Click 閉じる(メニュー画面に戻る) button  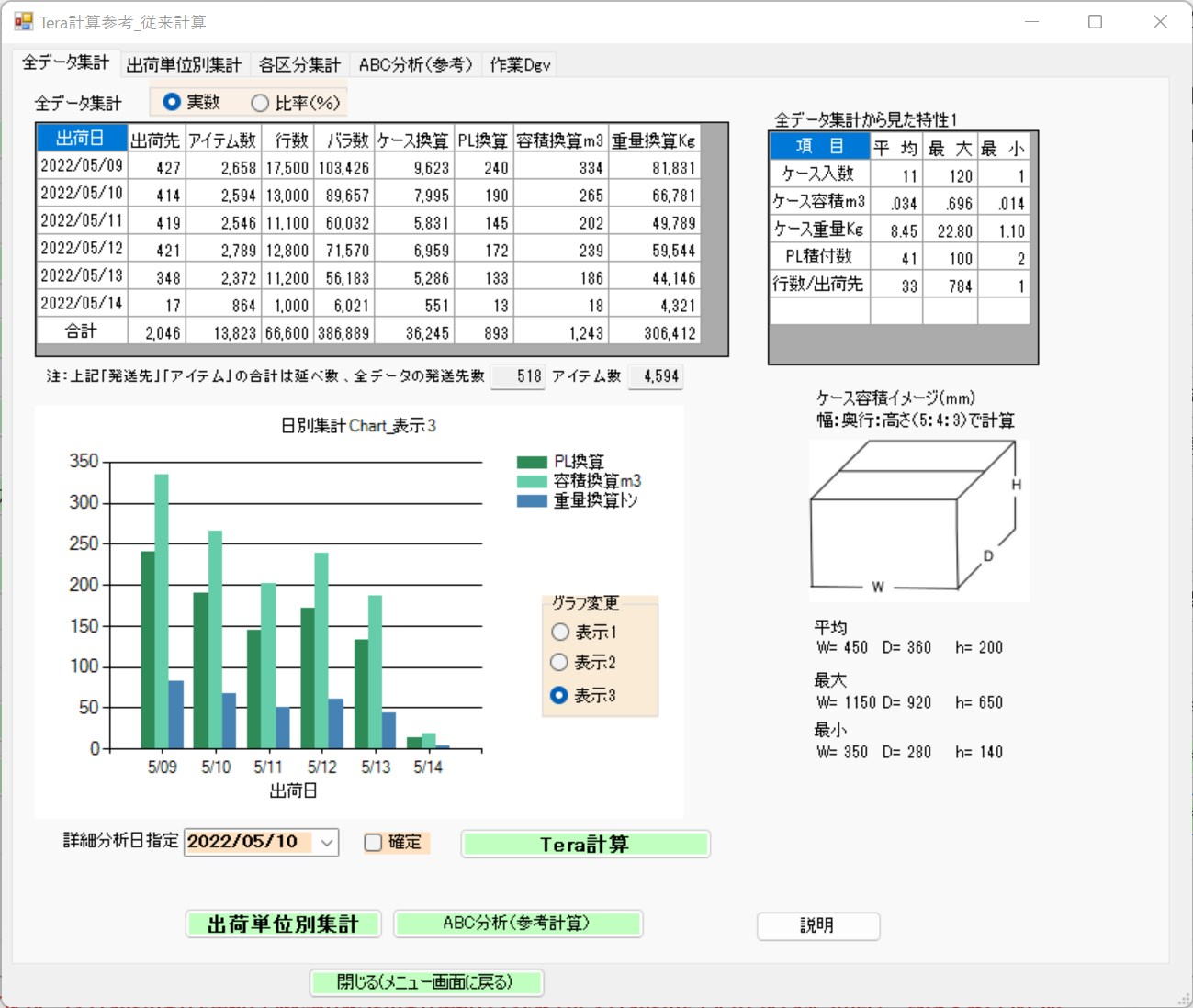click(426, 982)
